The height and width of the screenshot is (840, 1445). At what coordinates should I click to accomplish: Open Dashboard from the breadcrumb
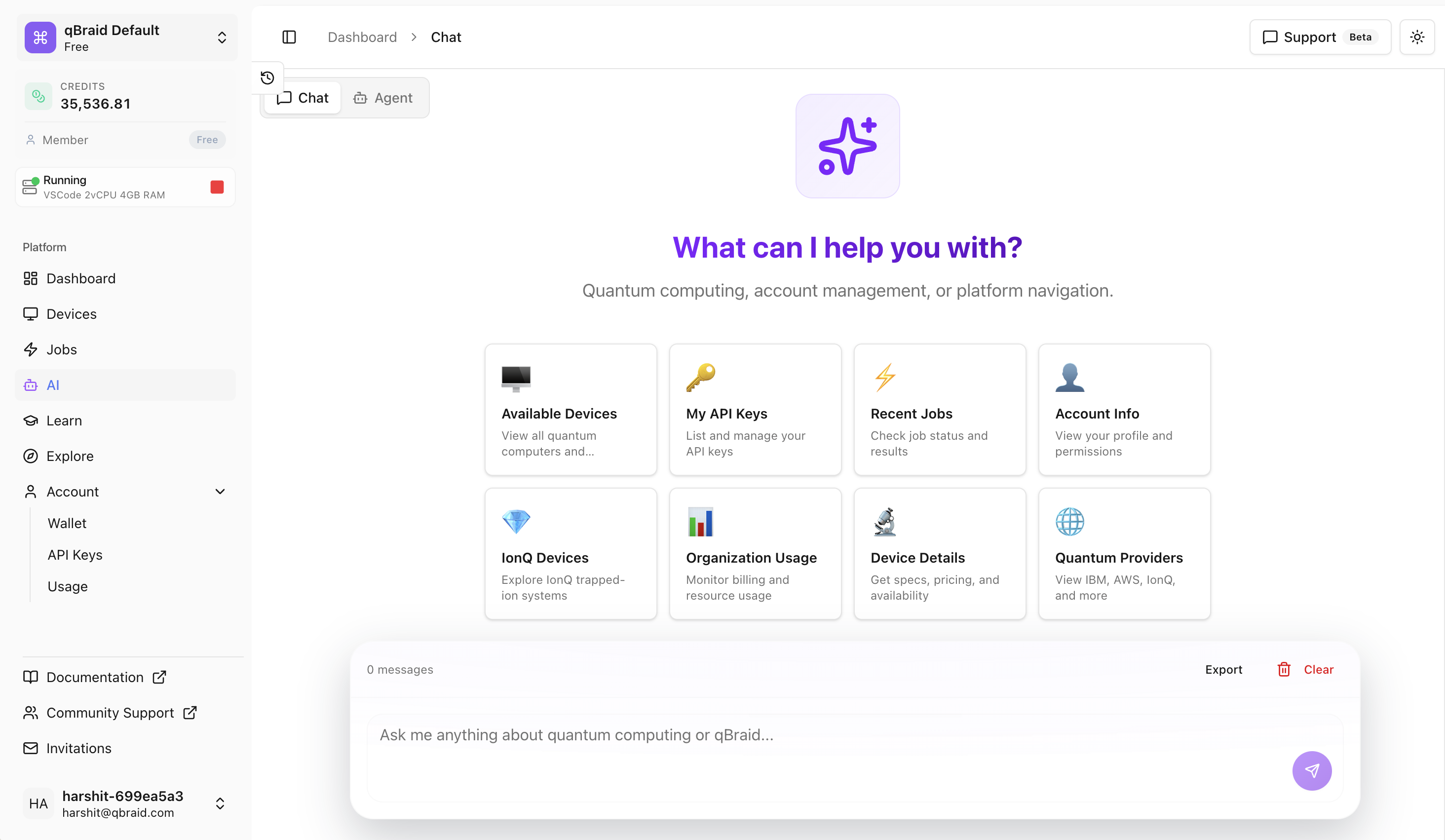pos(362,37)
